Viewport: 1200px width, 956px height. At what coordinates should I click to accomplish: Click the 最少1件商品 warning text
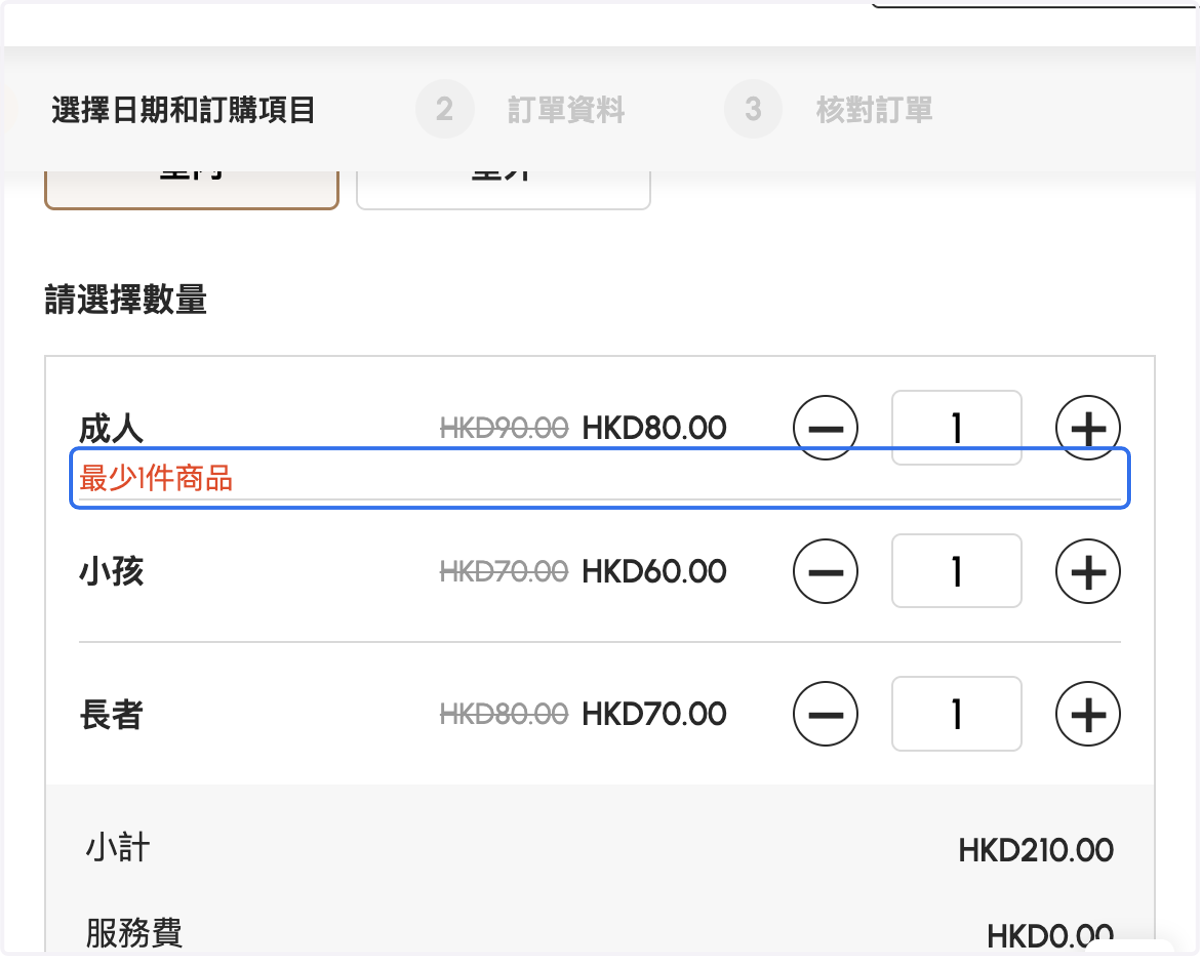(x=156, y=479)
